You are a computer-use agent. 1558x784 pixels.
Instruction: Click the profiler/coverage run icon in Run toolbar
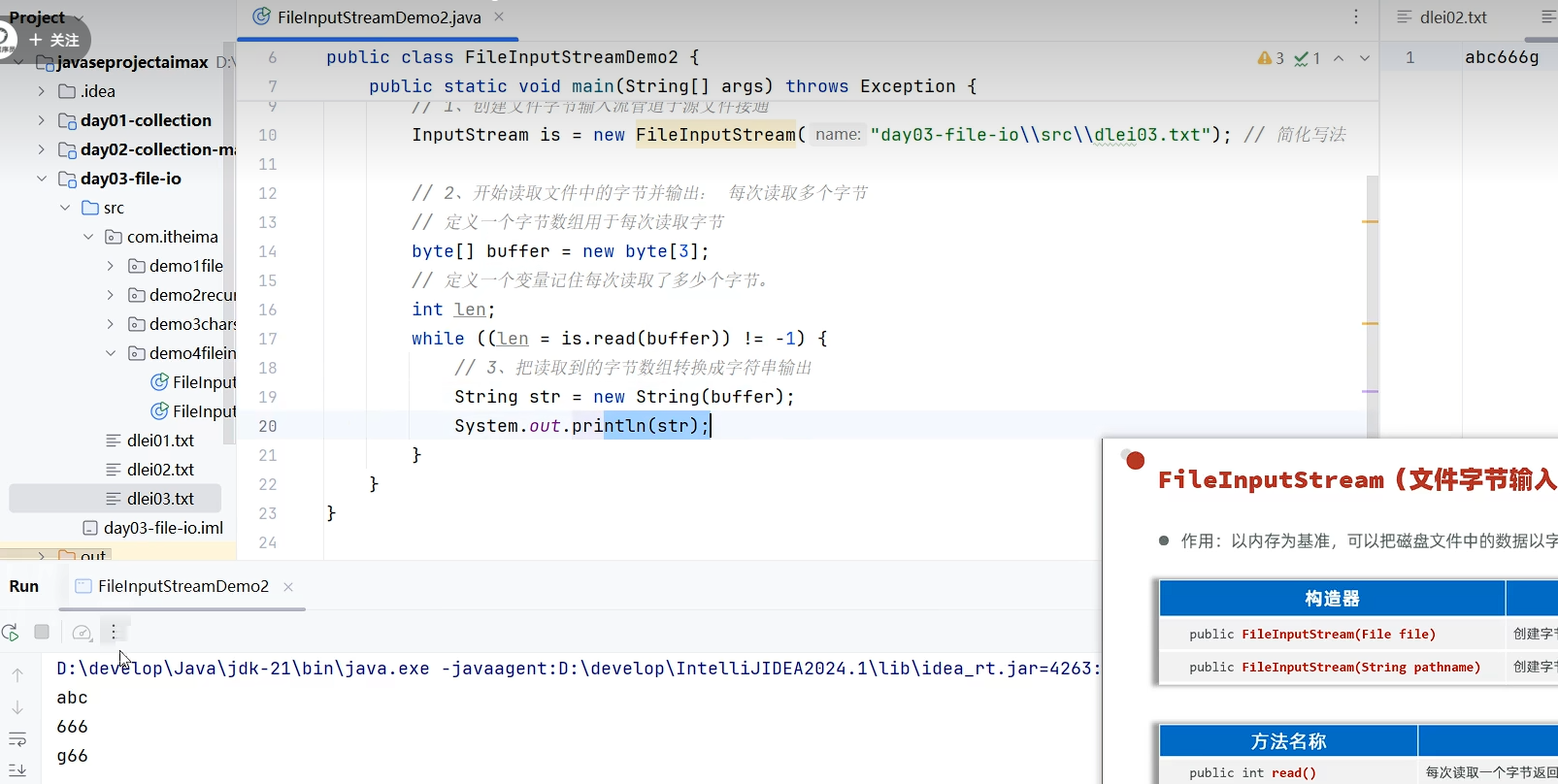tap(83, 633)
